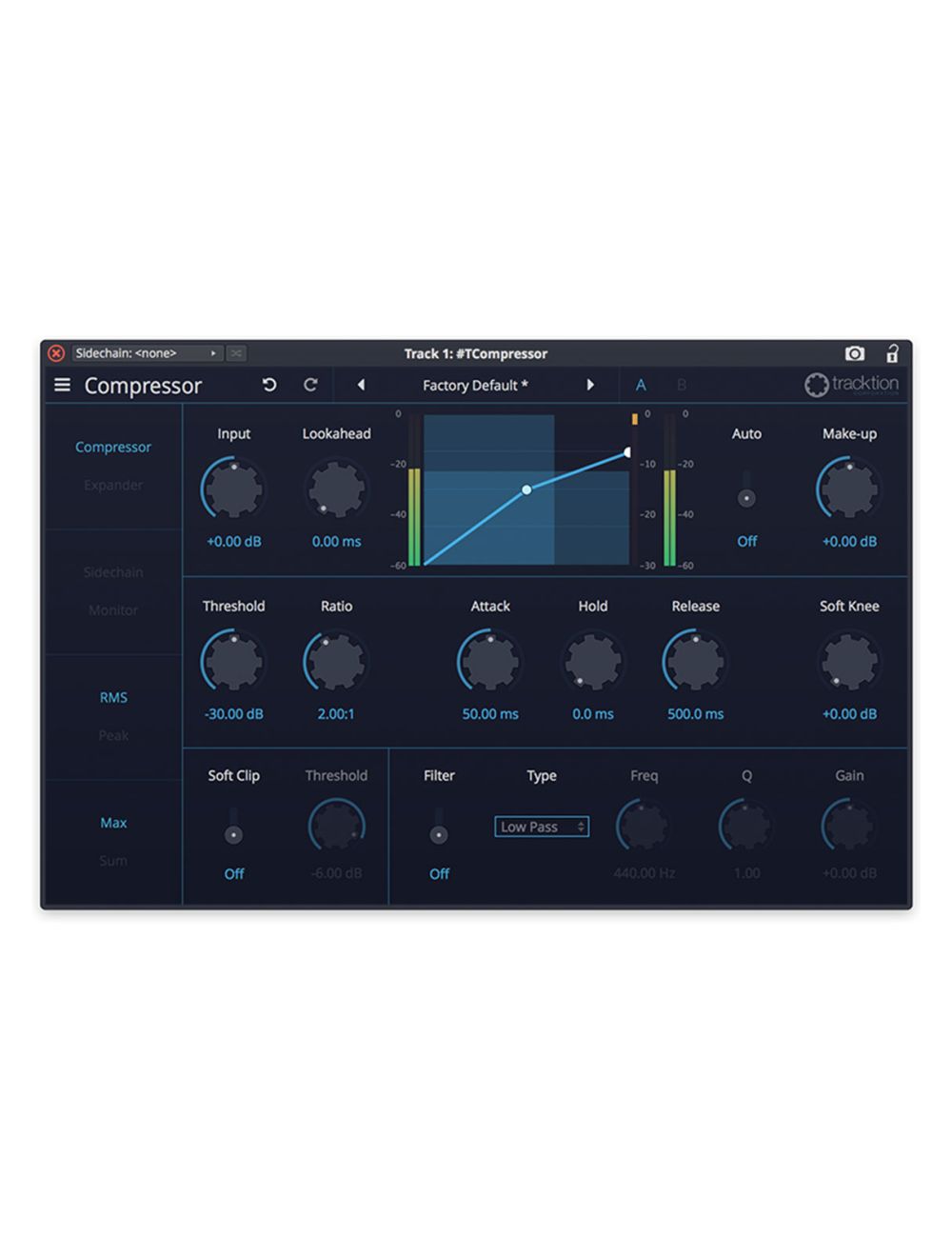Enable Soft Clip
This screenshot has height=1257, width=952.
pyautogui.click(x=233, y=833)
